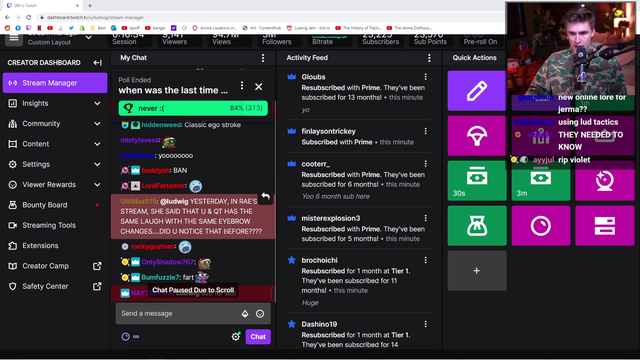Open options for Dashino19 activity entry
This screenshot has width=640, height=360.
coord(426,324)
